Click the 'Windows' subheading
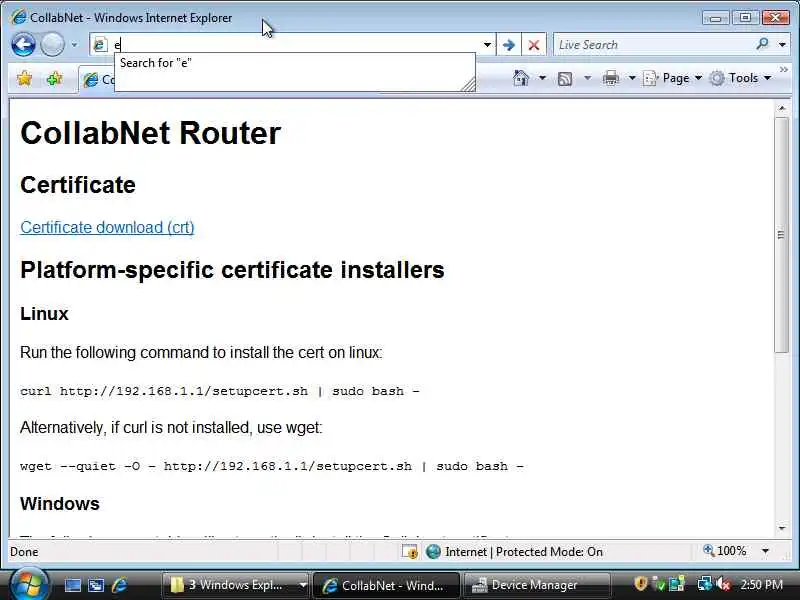 click(x=60, y=504)
